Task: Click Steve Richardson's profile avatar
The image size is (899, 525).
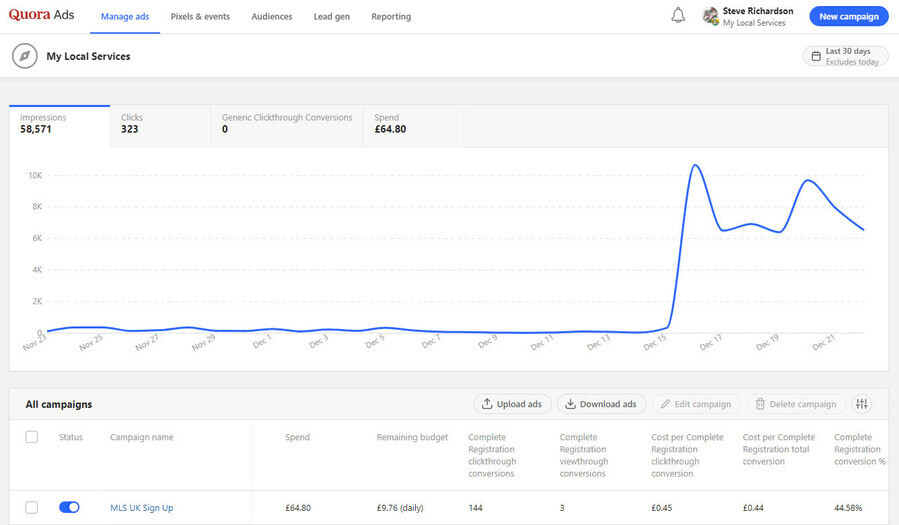Action: 710,16
